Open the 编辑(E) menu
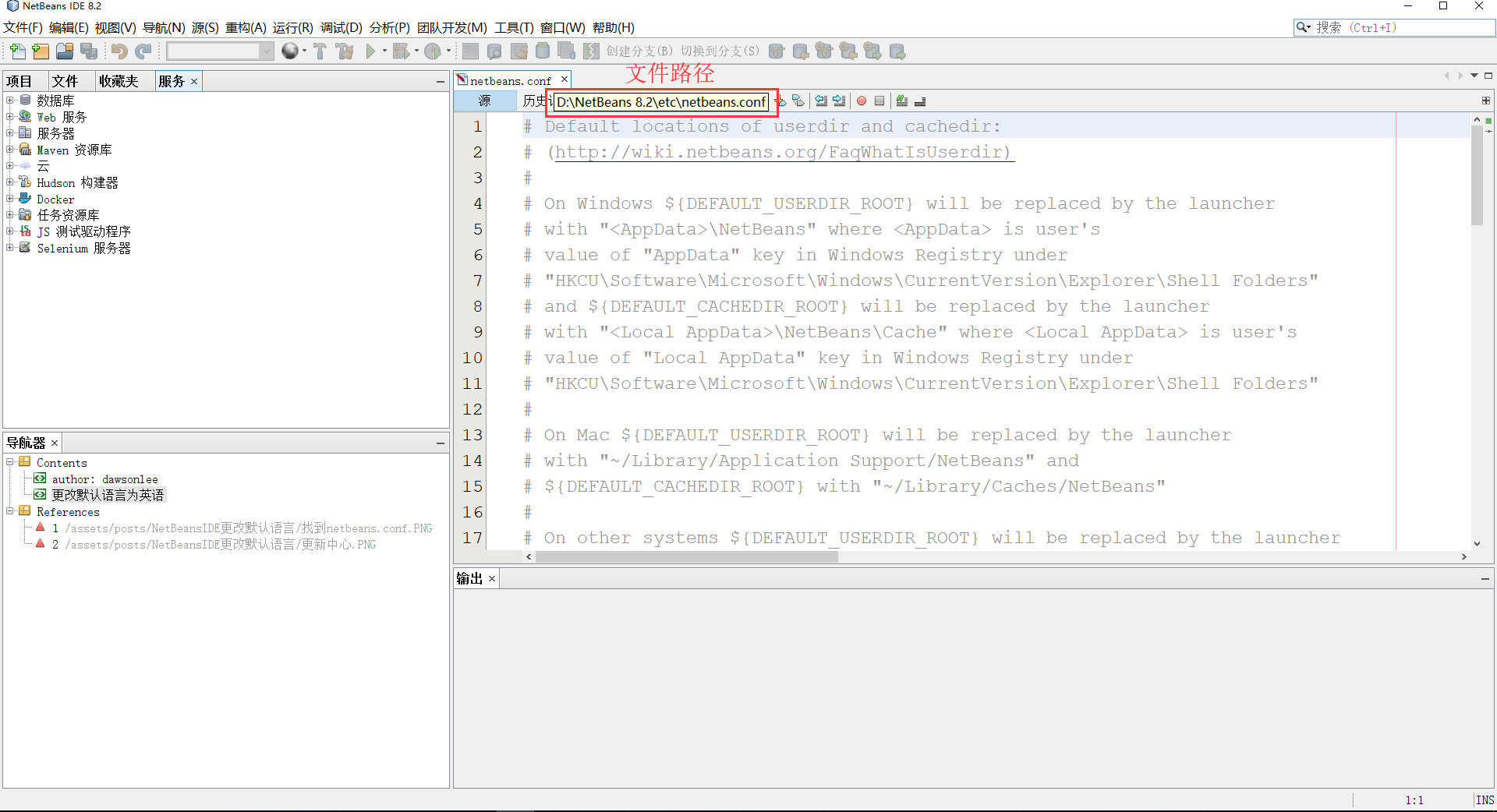Image resolution: width=1497 pixels, height=812 pixels. [69, 27]
